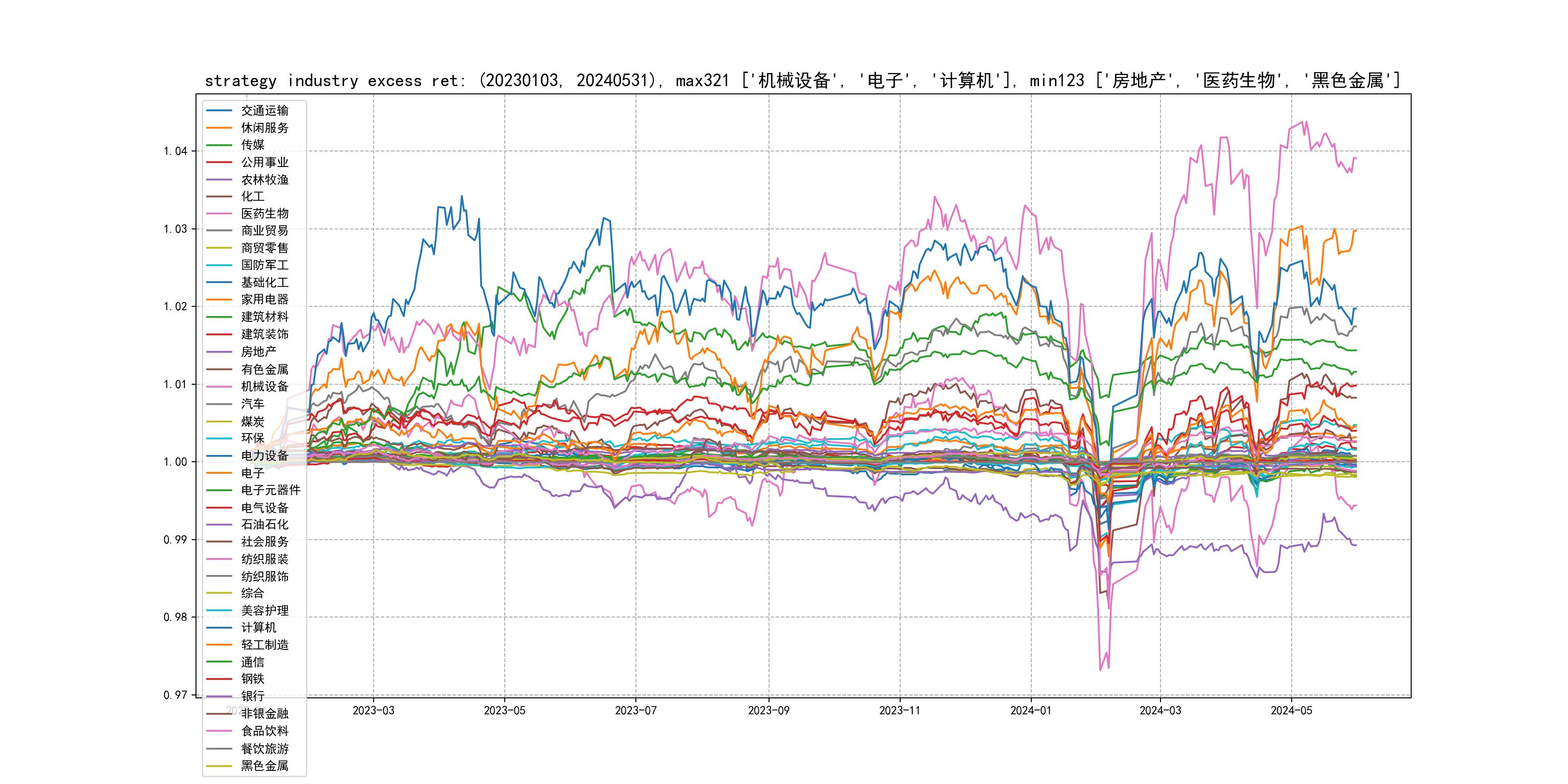The height and width of the screenshot is (784, 1568).
Task: Click the 2024-05 x-axis tick label
Action: pos(1291,710)
